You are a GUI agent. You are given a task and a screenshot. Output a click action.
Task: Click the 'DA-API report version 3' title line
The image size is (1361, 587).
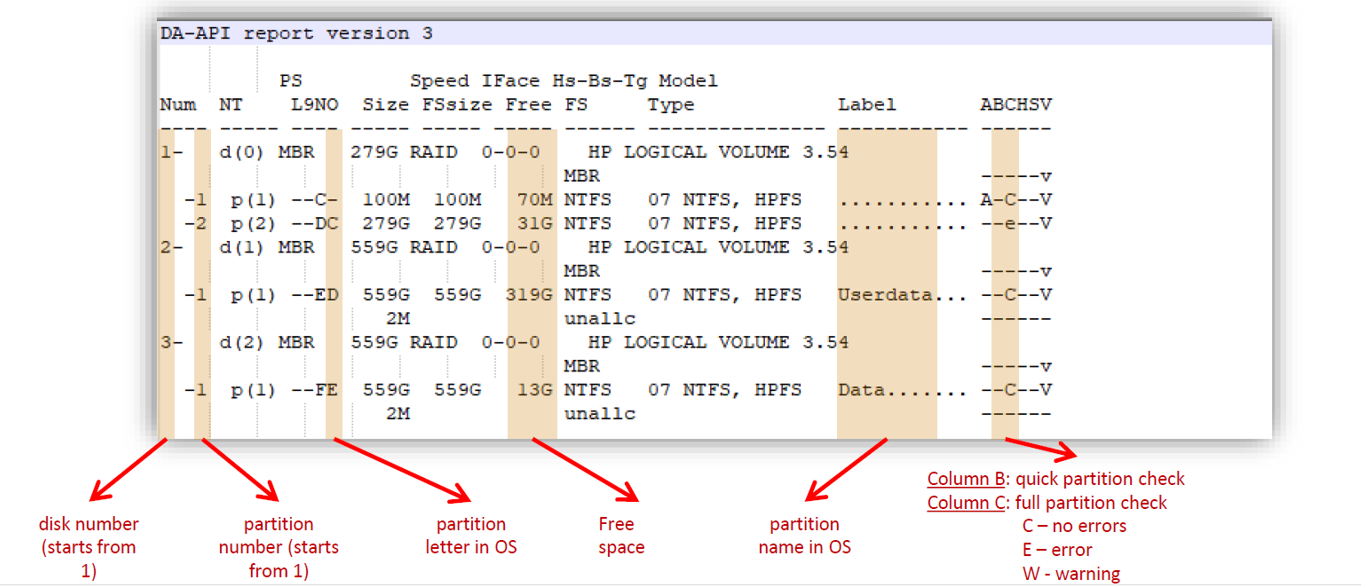tap(297, 33)
